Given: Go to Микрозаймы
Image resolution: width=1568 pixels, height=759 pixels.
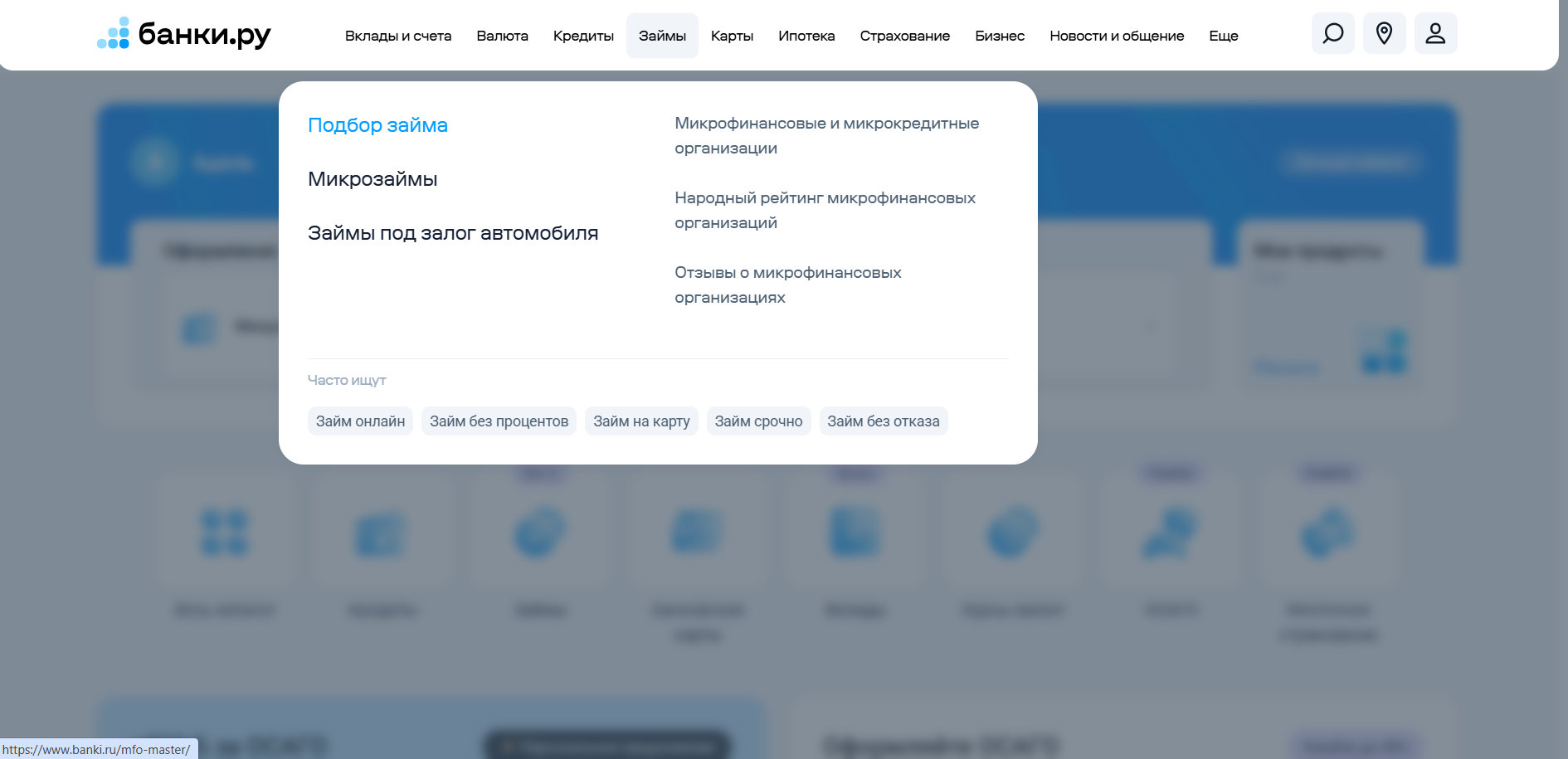Looking at the screenshot, I should 373,179.
